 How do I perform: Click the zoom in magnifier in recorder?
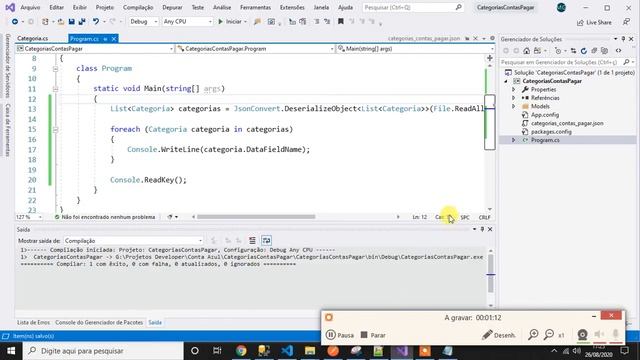533,335
